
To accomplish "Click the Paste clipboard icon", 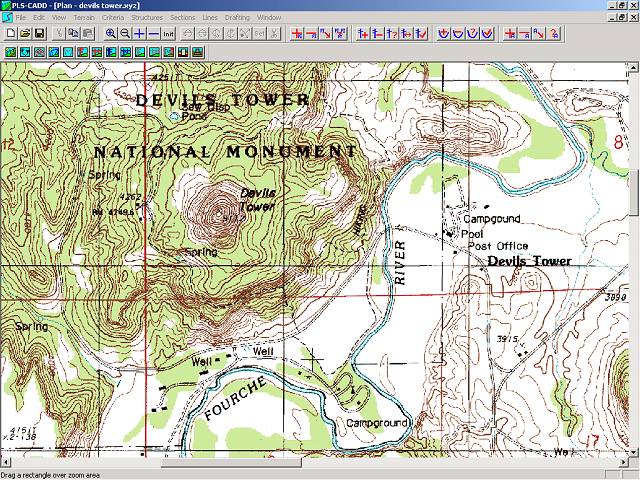I will [x=88, y=33].
